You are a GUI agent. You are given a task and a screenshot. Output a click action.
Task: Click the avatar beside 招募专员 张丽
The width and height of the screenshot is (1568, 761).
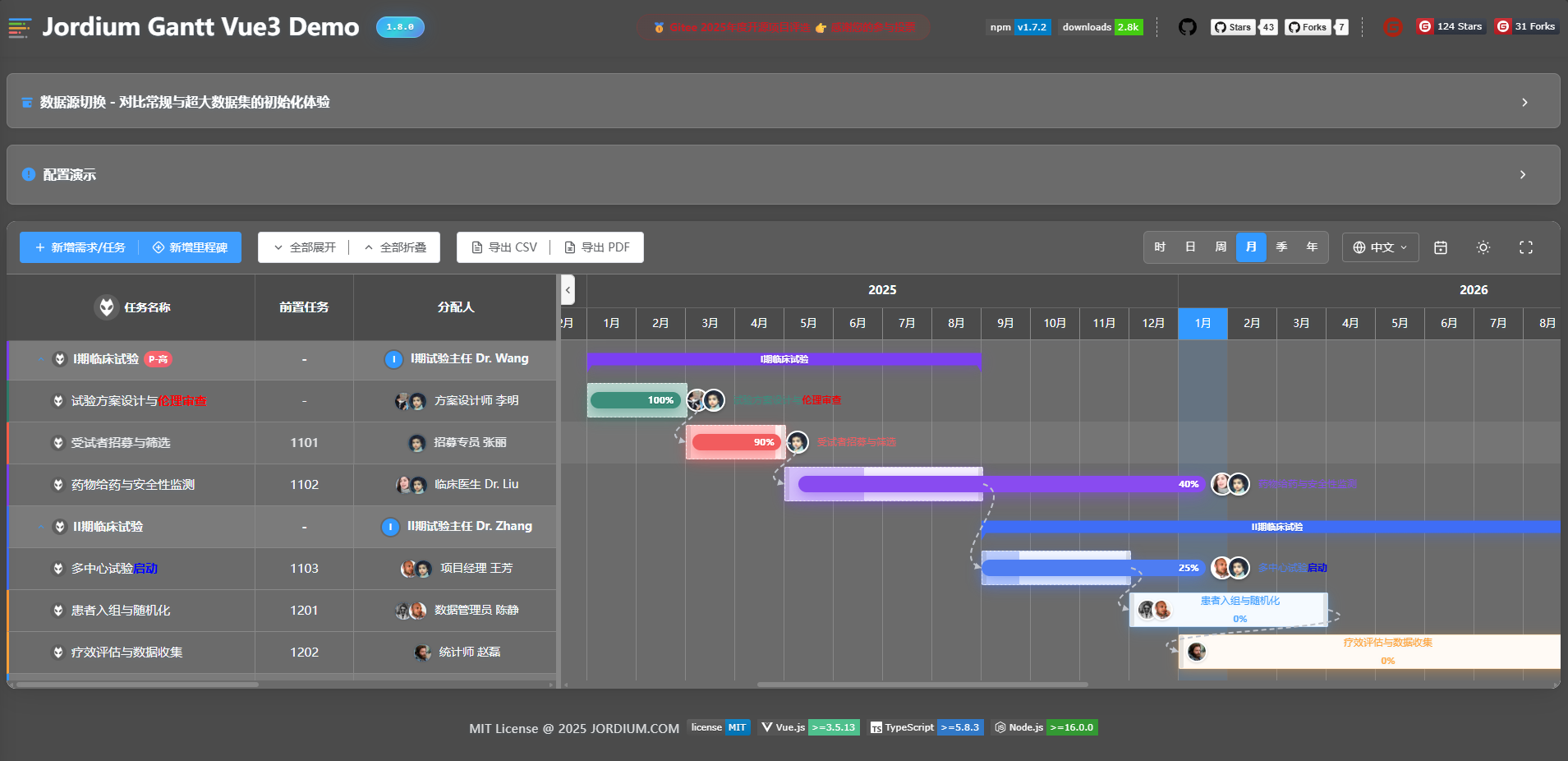point(417,443)
